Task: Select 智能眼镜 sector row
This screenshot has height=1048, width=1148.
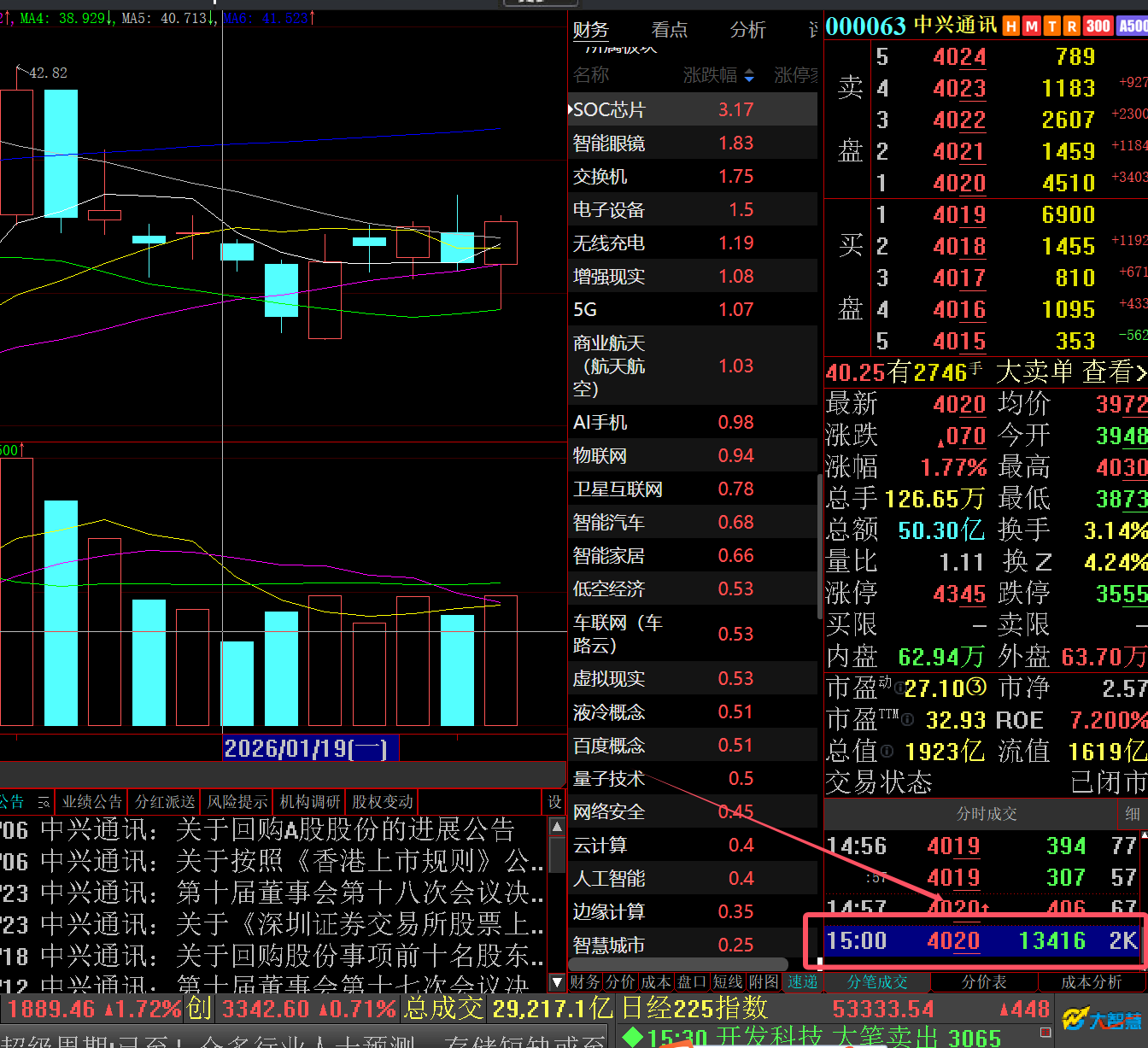Action: [693, 143]
